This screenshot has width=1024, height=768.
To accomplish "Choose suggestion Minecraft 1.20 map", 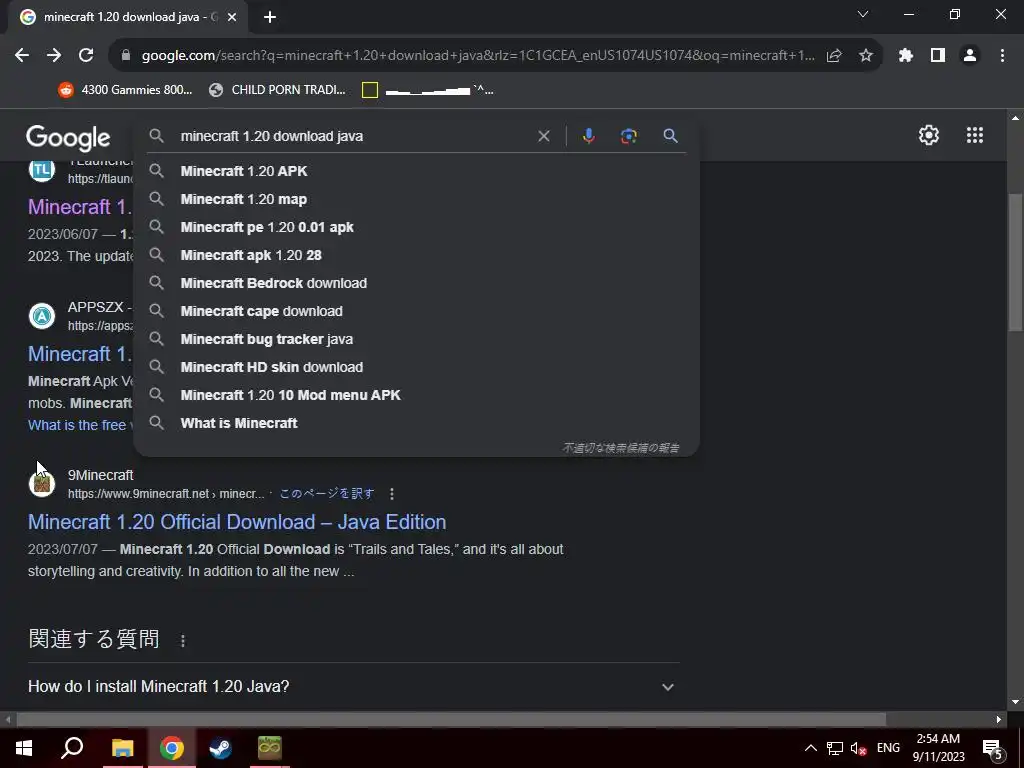I will click(x=417, y=199).
